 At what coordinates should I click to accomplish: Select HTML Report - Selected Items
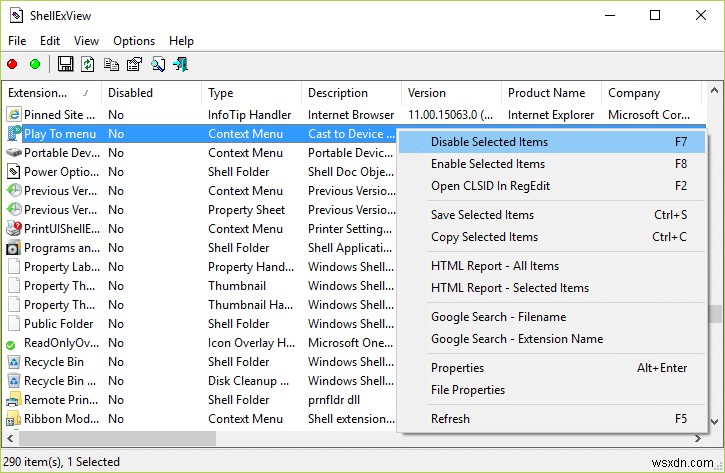pos(552,288)
